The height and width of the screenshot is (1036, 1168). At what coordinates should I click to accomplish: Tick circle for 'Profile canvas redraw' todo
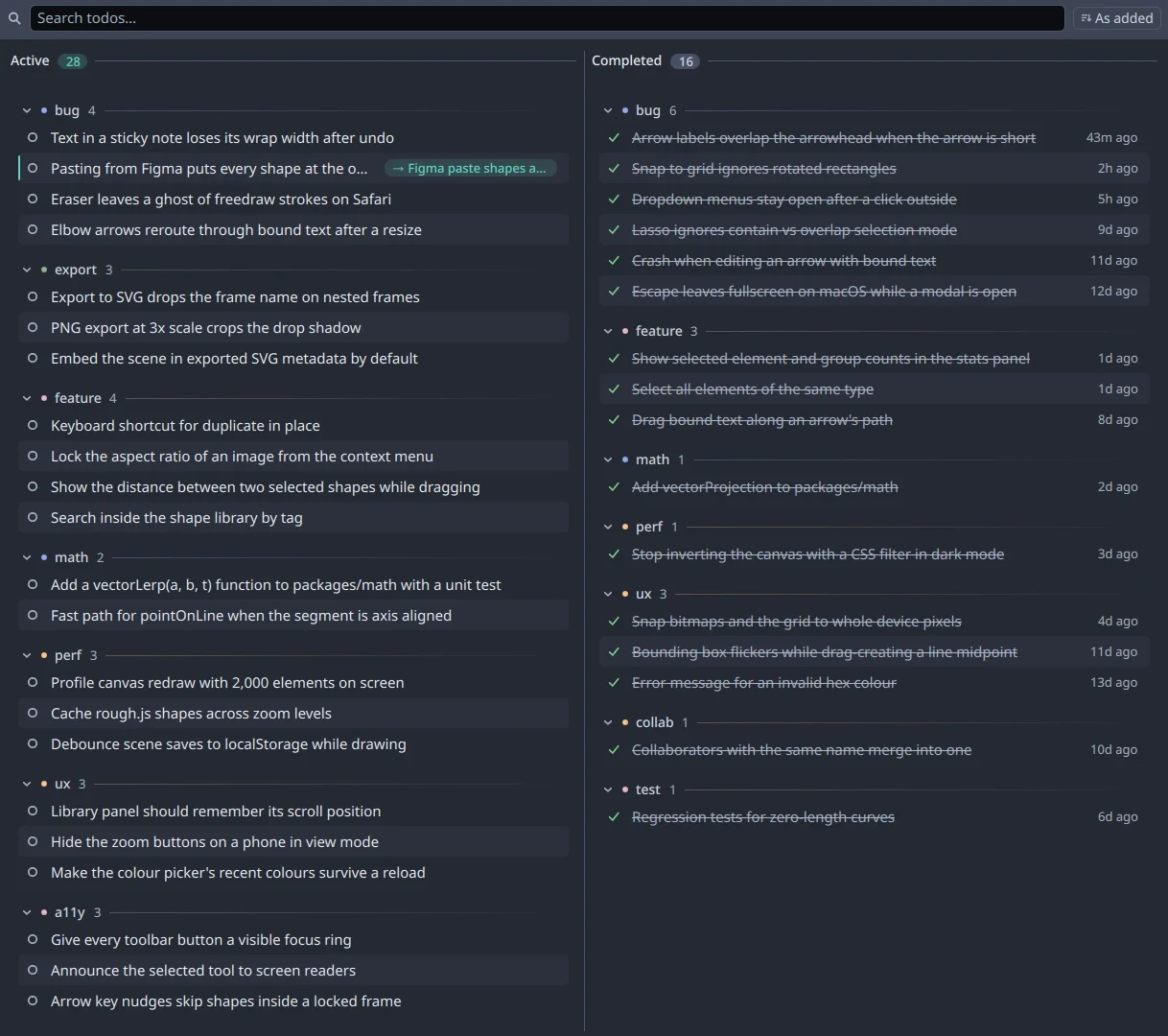[x=33, y=682]
